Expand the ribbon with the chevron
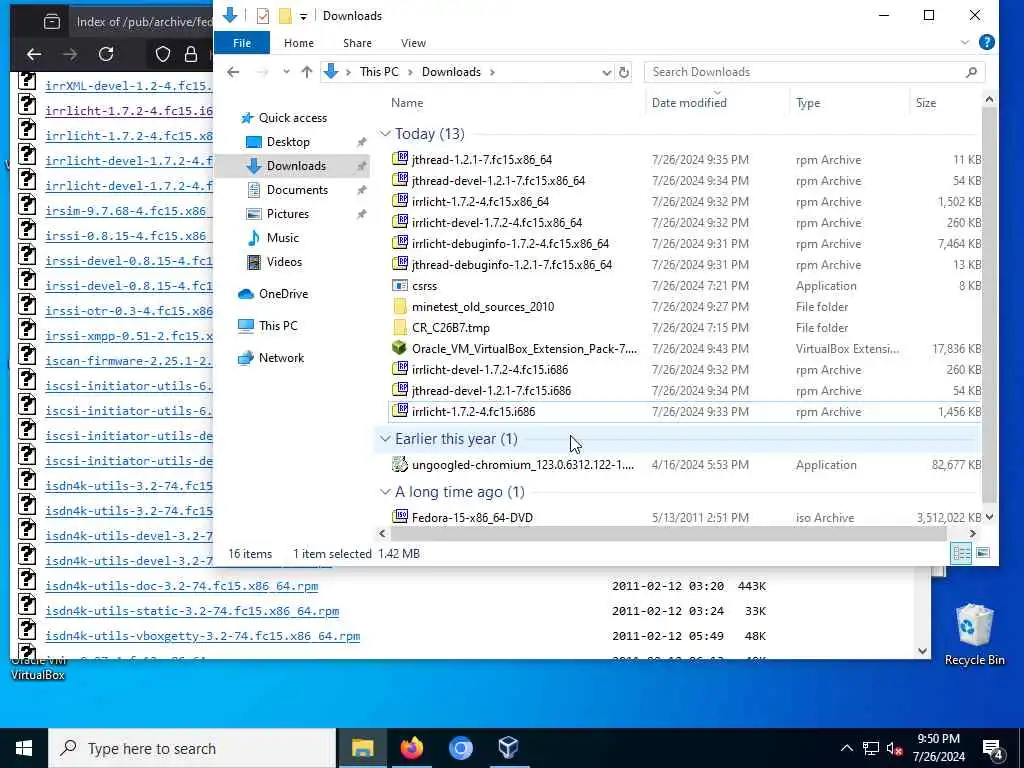 [x=965, y=42]
